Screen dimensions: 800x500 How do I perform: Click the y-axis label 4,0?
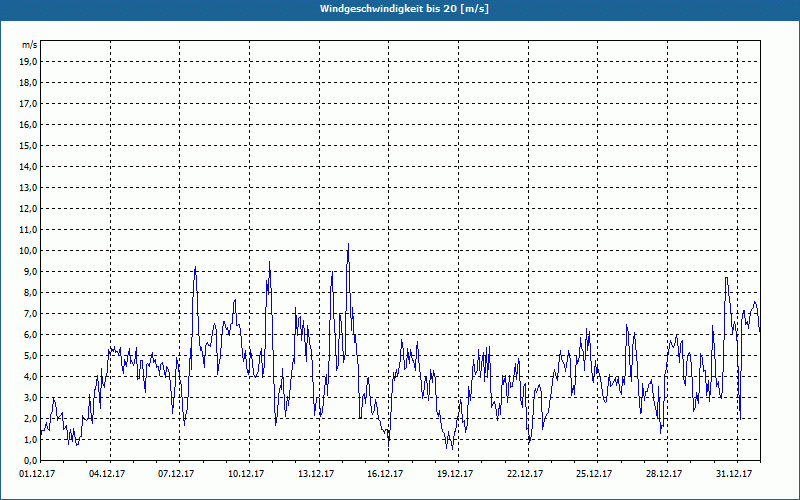(30, 376)
